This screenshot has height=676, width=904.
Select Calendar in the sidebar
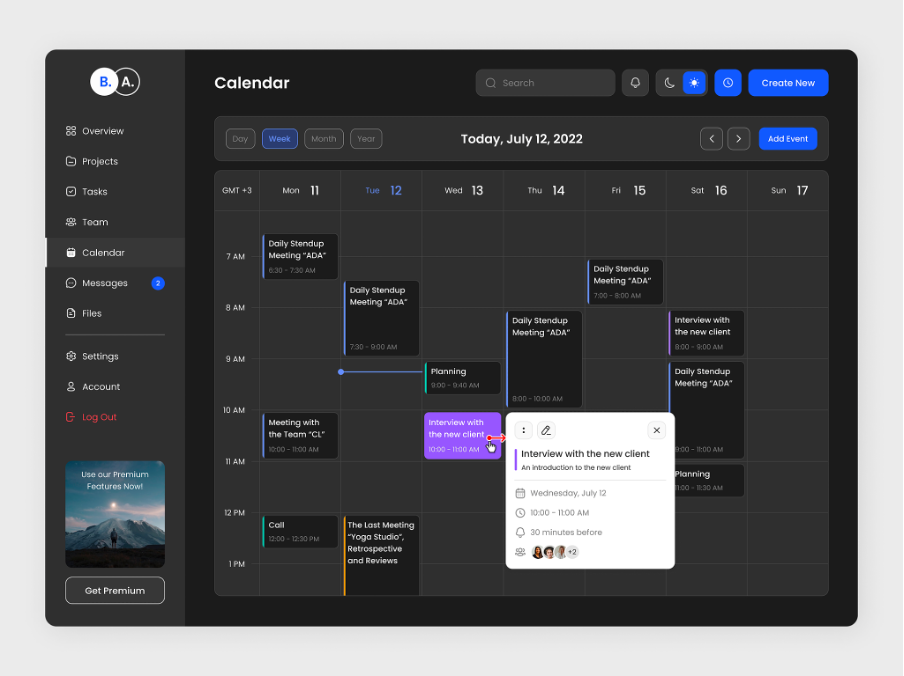pyautogui.click(x=115, y=252)
